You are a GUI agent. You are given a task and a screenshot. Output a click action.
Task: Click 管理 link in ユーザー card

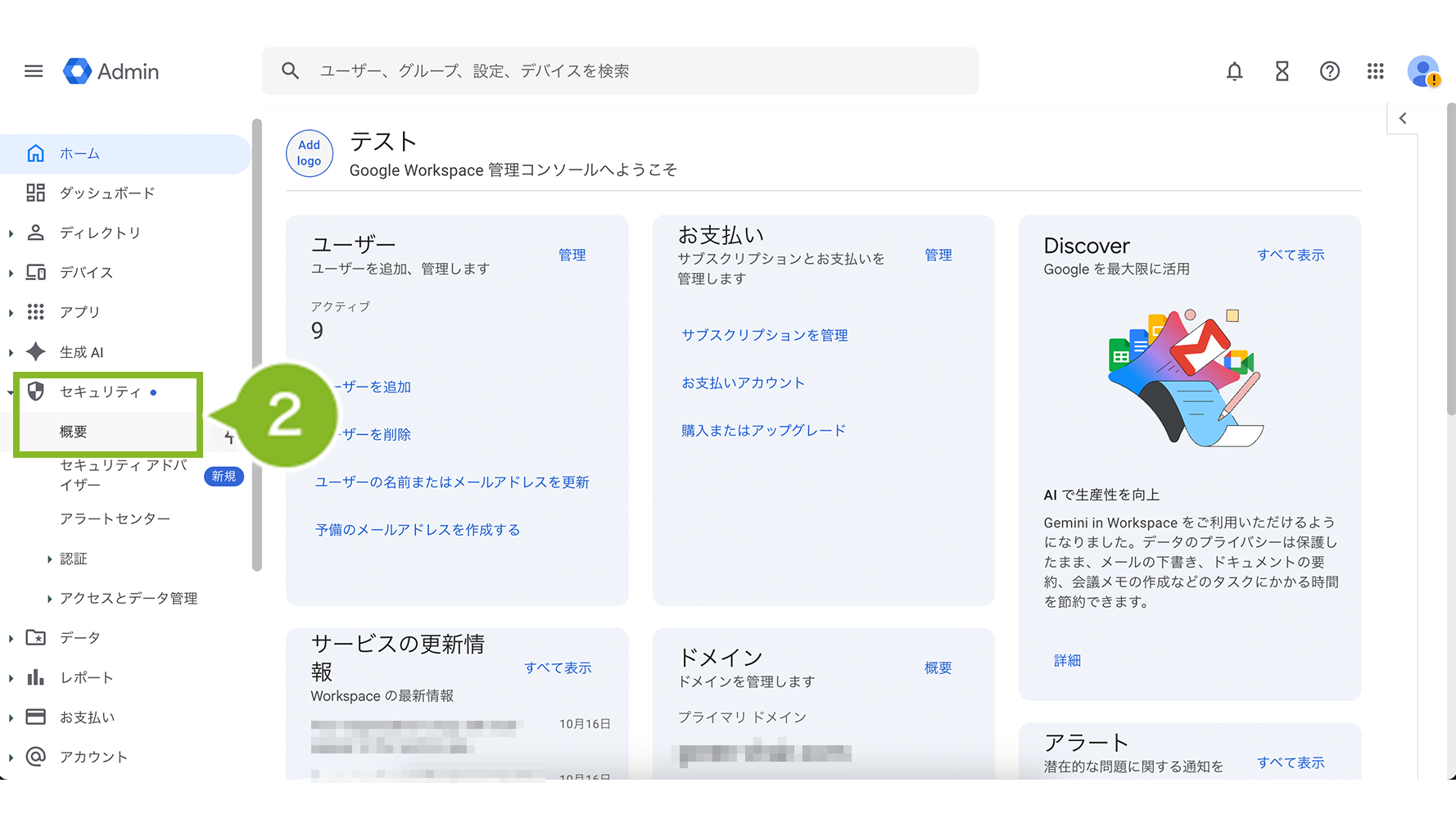click(572, 255)
